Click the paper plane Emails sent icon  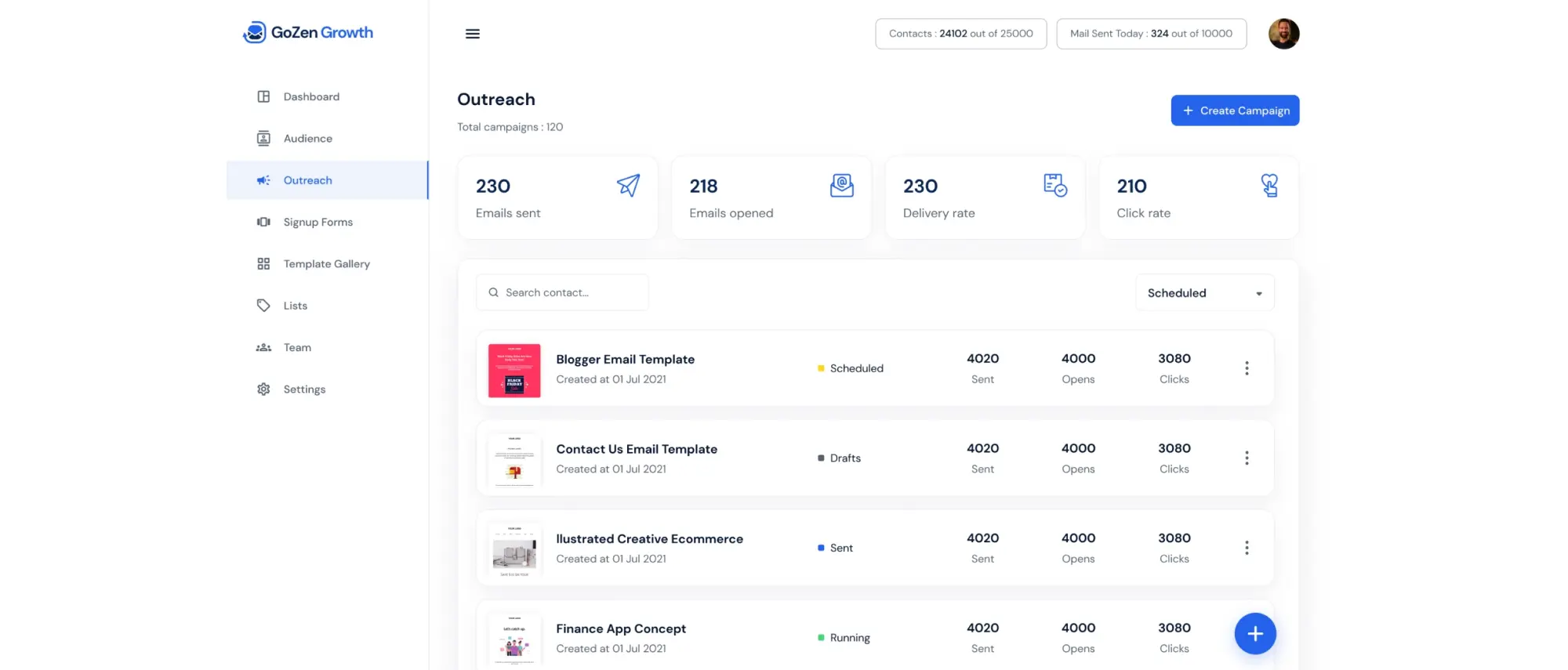click(628, 186)
